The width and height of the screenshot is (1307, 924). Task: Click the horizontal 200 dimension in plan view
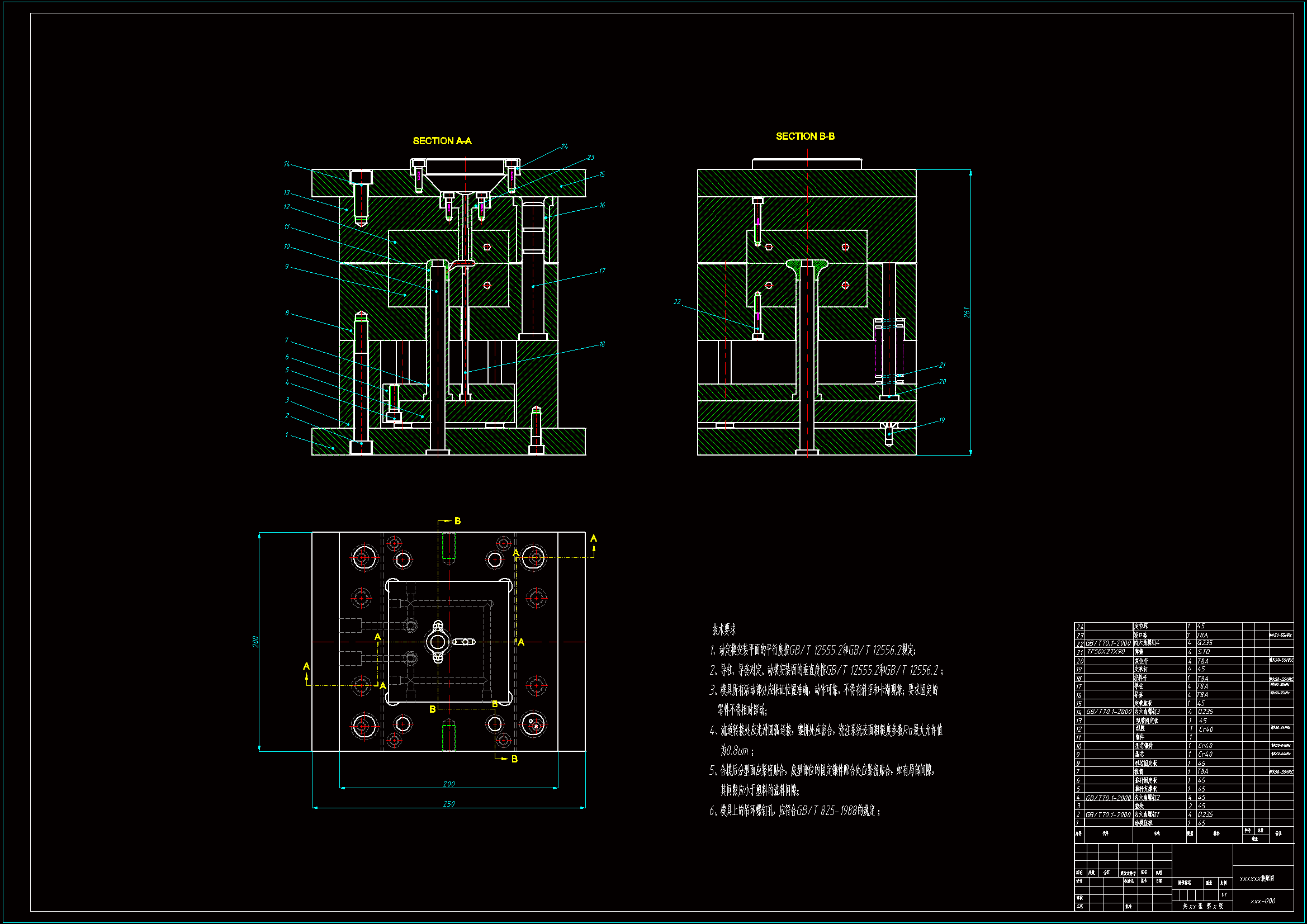(x=448, y=784)
